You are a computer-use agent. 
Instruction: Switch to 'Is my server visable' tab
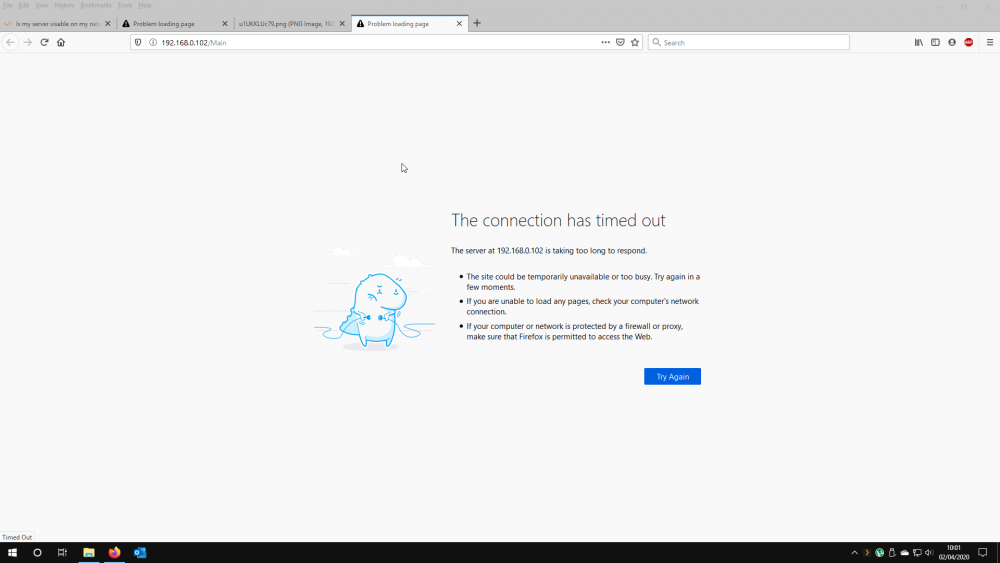click(58, 24)
